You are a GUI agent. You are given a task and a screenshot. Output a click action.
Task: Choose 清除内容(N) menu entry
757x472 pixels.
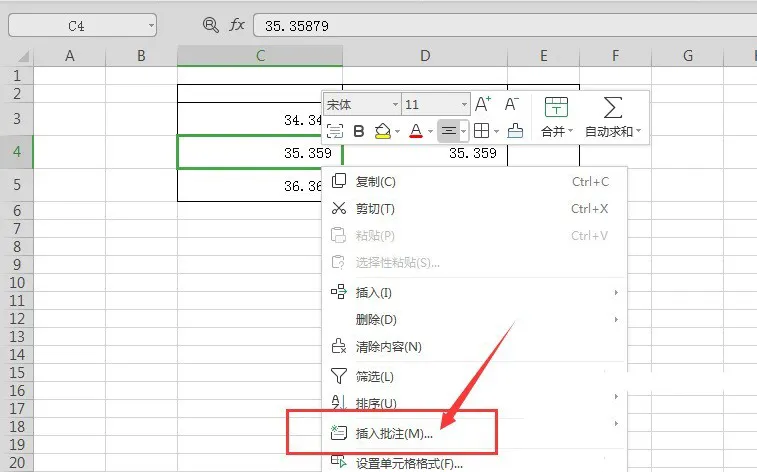click(475, 347)
